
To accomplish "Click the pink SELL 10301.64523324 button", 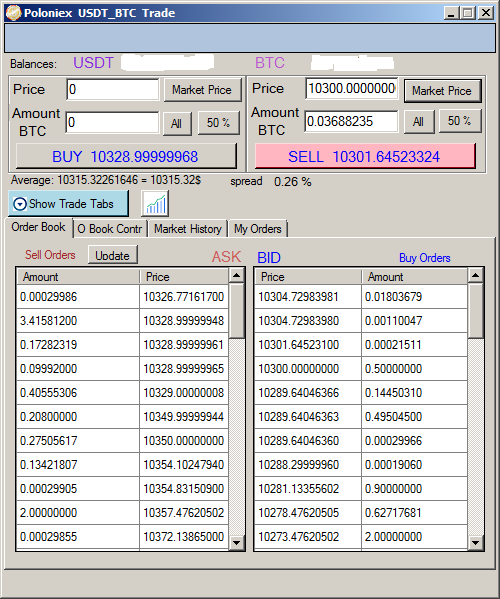I will [x=365, y=156].
